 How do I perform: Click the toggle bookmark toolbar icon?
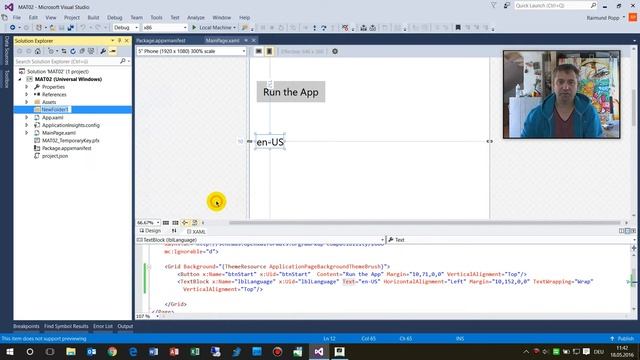[458, 28]
